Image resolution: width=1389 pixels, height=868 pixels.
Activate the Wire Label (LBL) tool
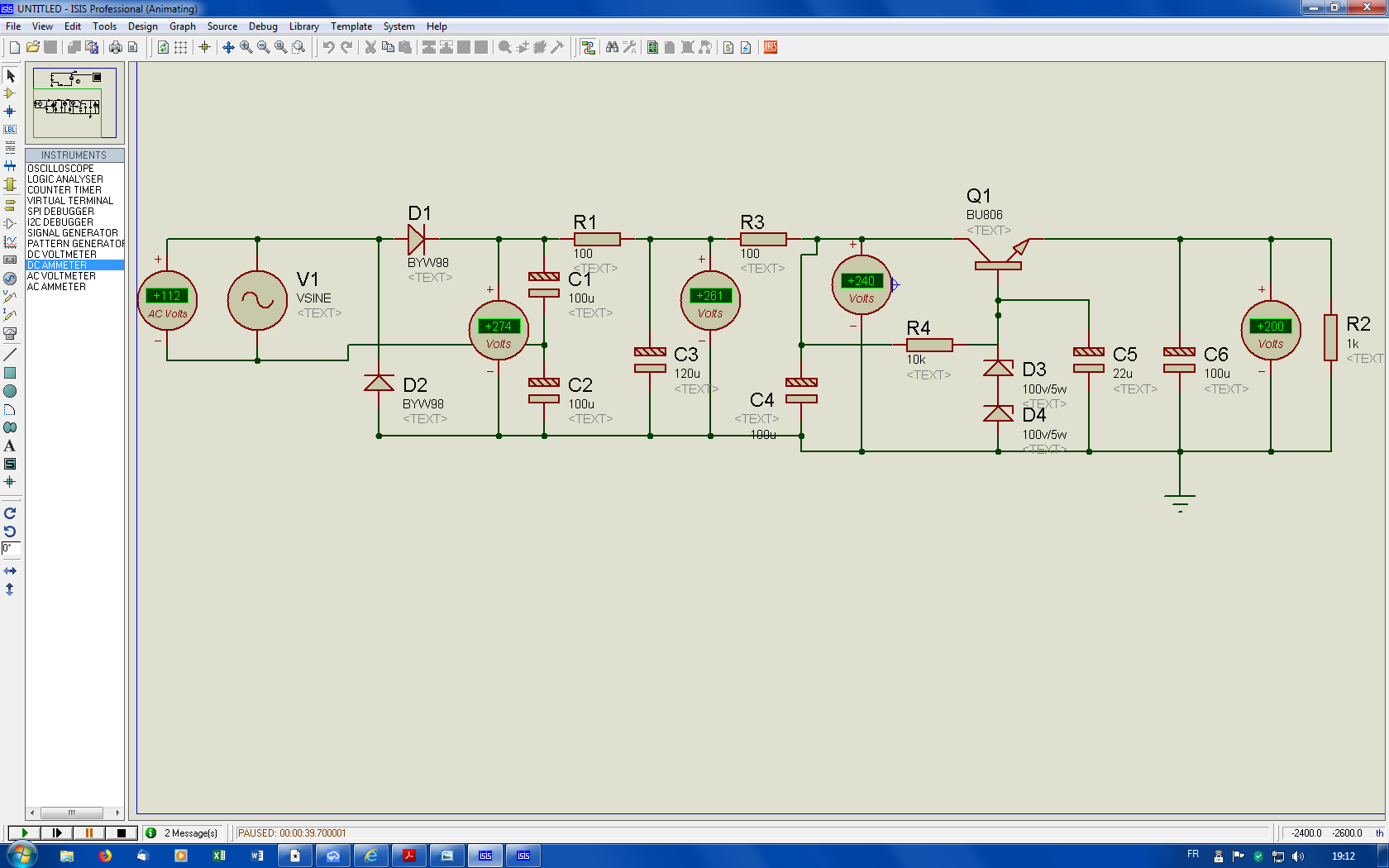click(10, 129)
